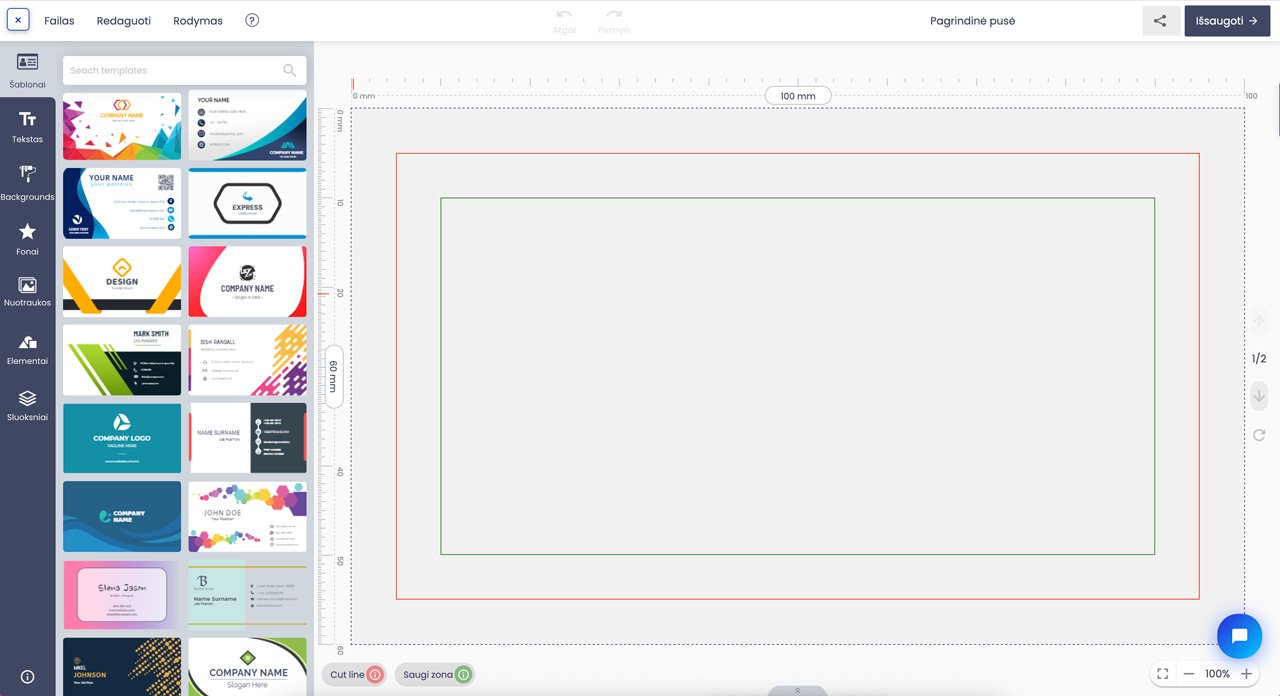Open the Elementai shapes panel
This screenshot has width=1280, height=696.
click(28, 349)
